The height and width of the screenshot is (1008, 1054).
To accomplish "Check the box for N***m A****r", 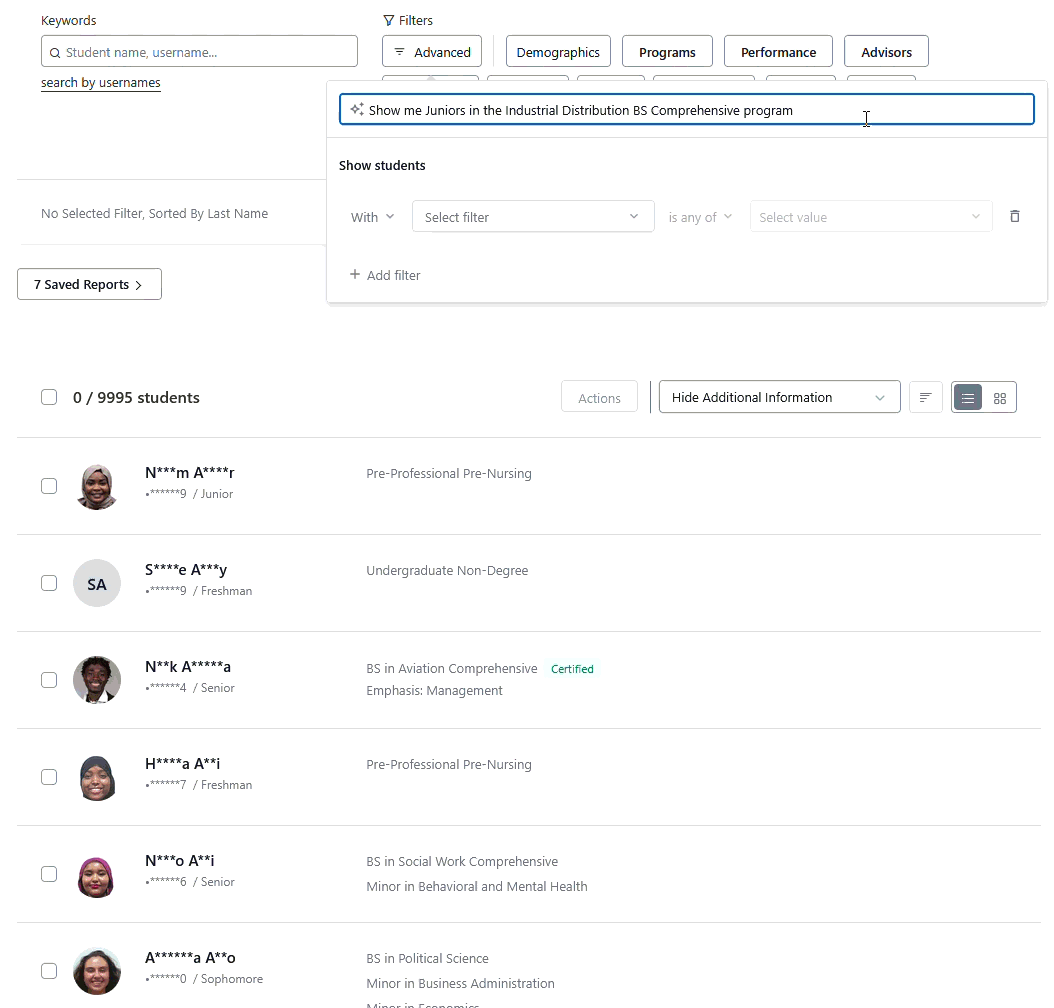I will [49, 486].
